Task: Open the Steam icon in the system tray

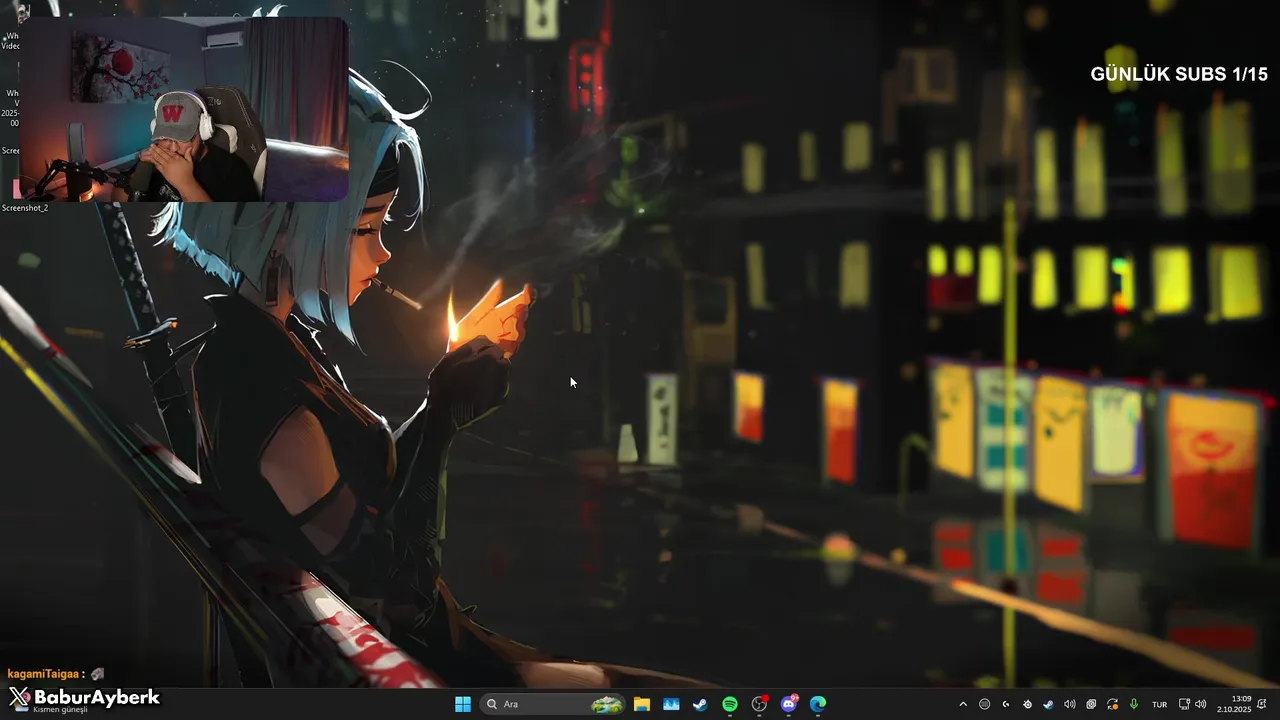Action: click(1048, 704)
